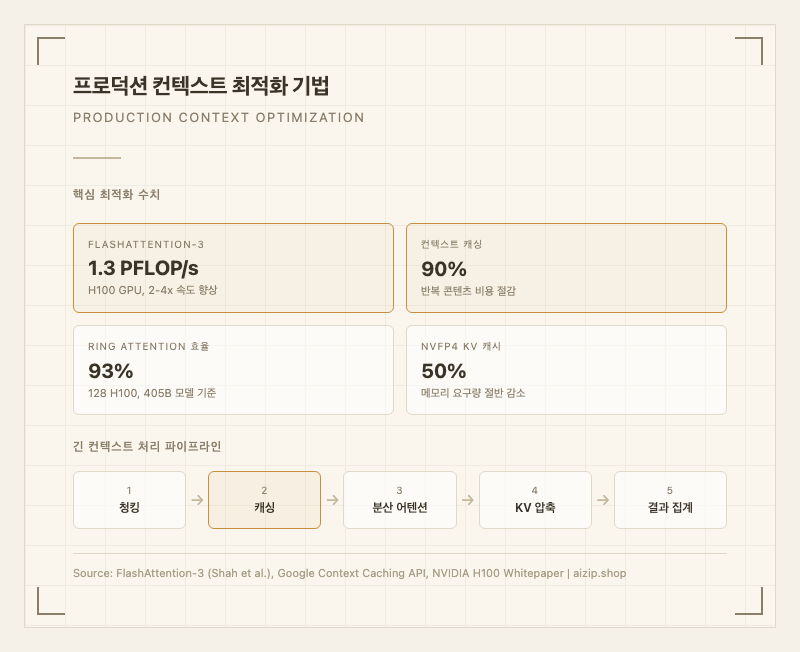Open the NVFP4 KV 캐시 card
Image resolution: width=800 pixels, height=652 pixels.
(566, 369)
